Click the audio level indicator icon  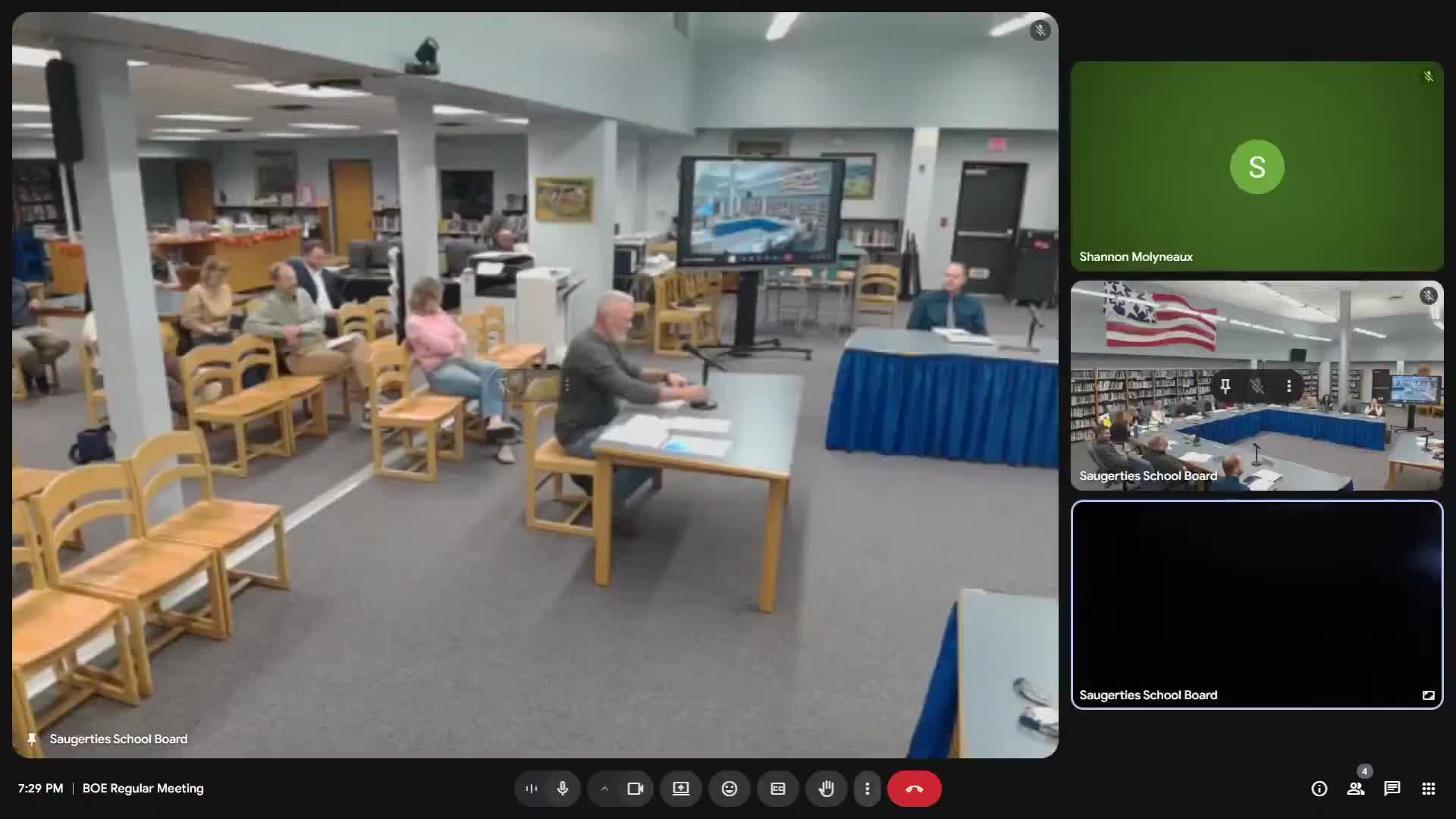tap(532, 789)
